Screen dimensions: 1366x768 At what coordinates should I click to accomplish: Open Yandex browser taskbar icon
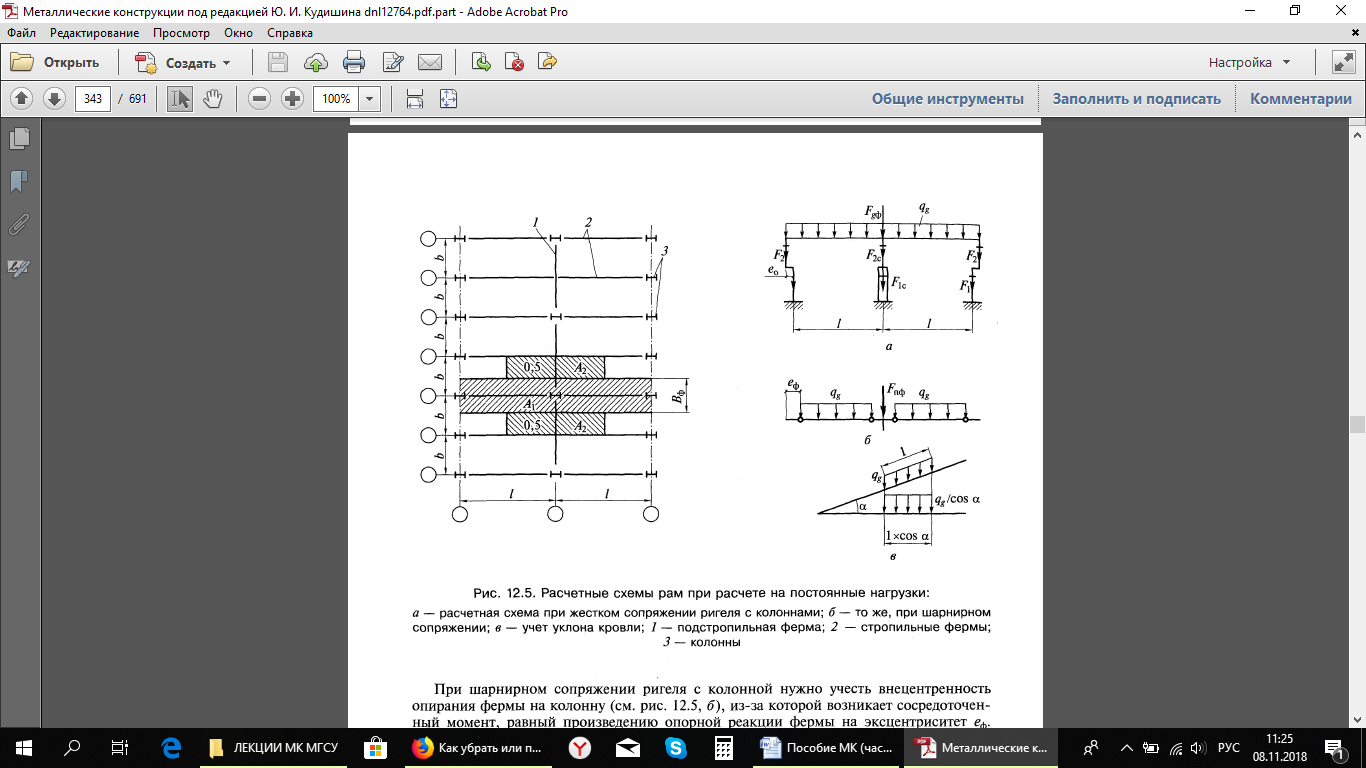coord(580,748)
